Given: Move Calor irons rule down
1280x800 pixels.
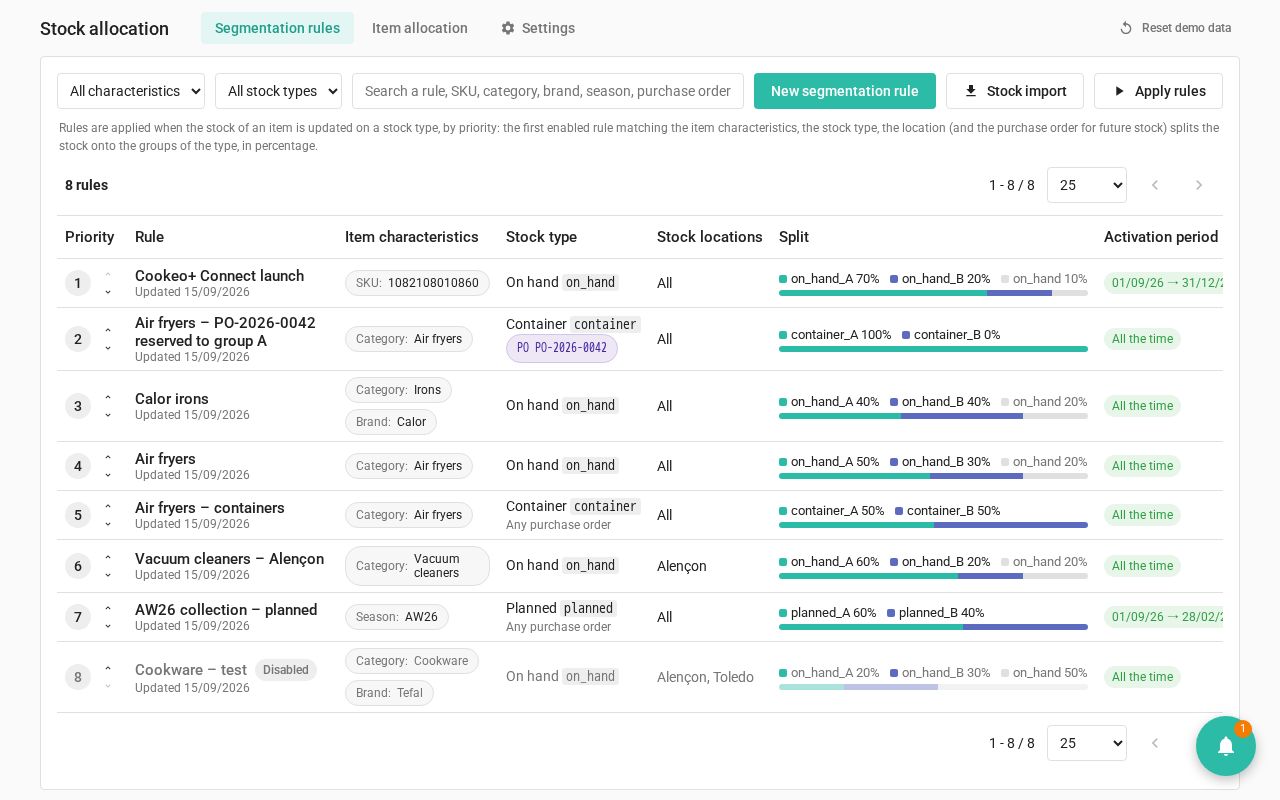Looking at the screenshot, I should (x=108, y=415).
